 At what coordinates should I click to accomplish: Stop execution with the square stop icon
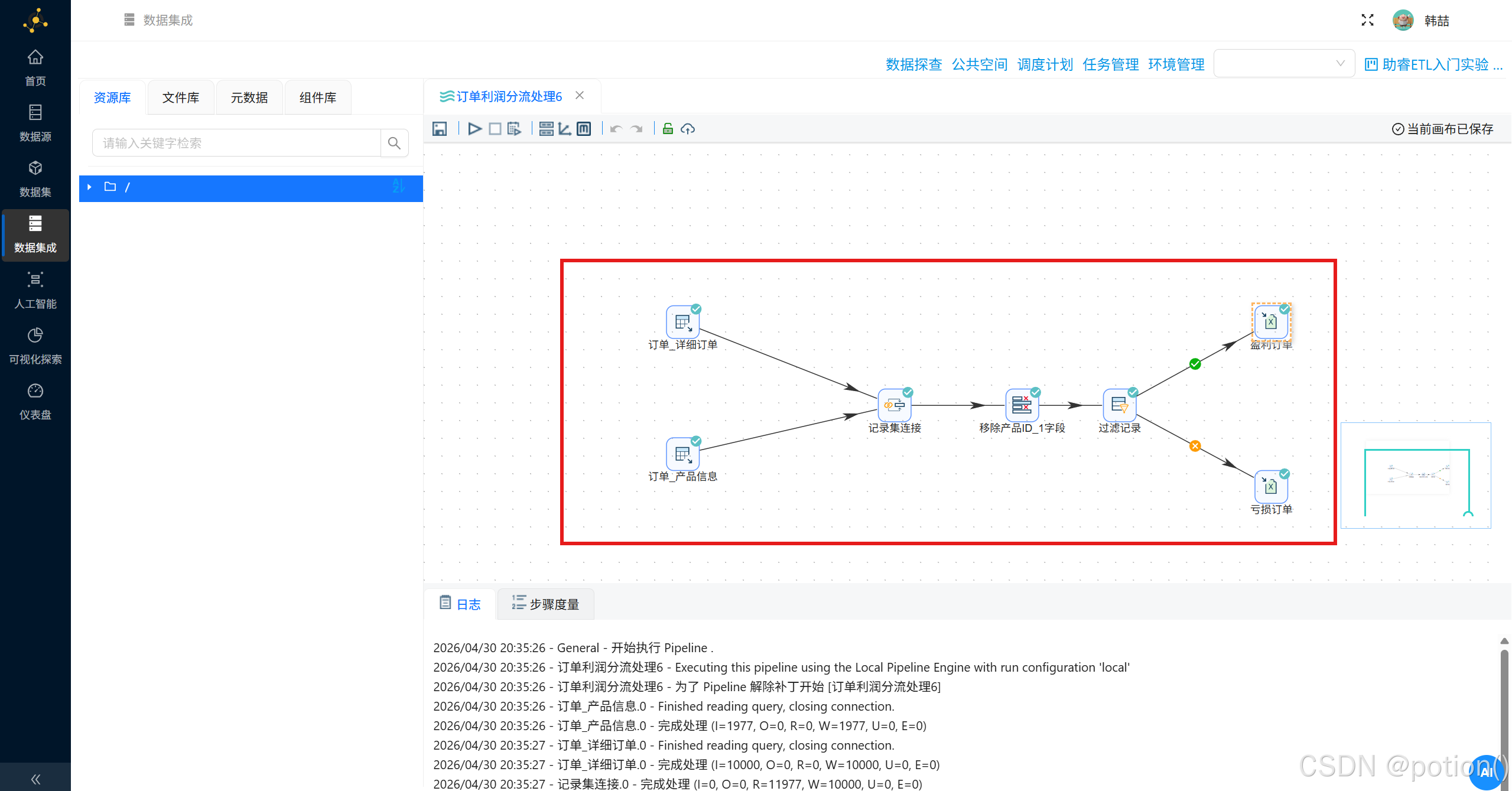pos(495,128)
